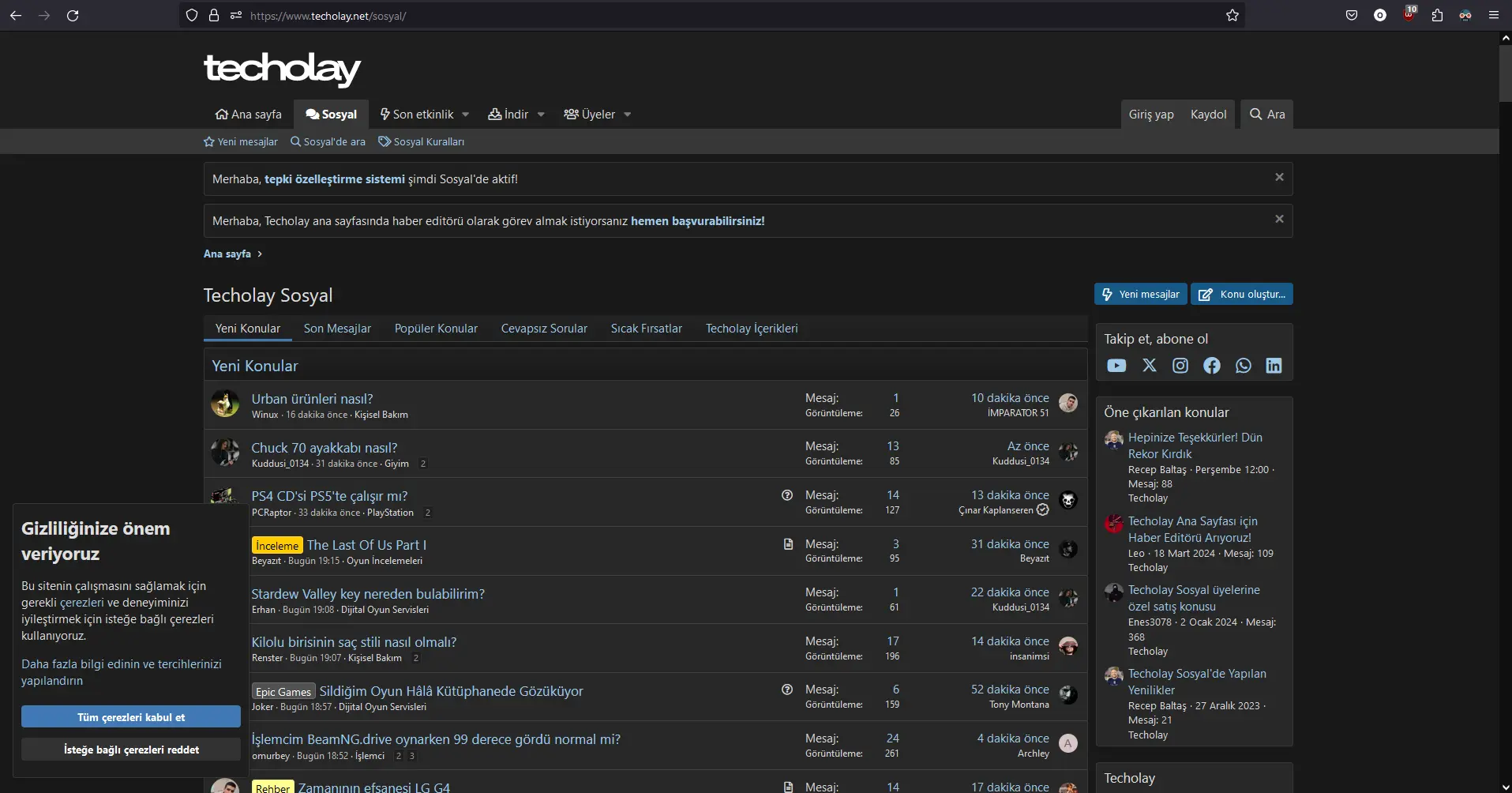The image size is (1512, 793).
Task: Expand the İndir dropdown arrow
Action: (541, 115)
